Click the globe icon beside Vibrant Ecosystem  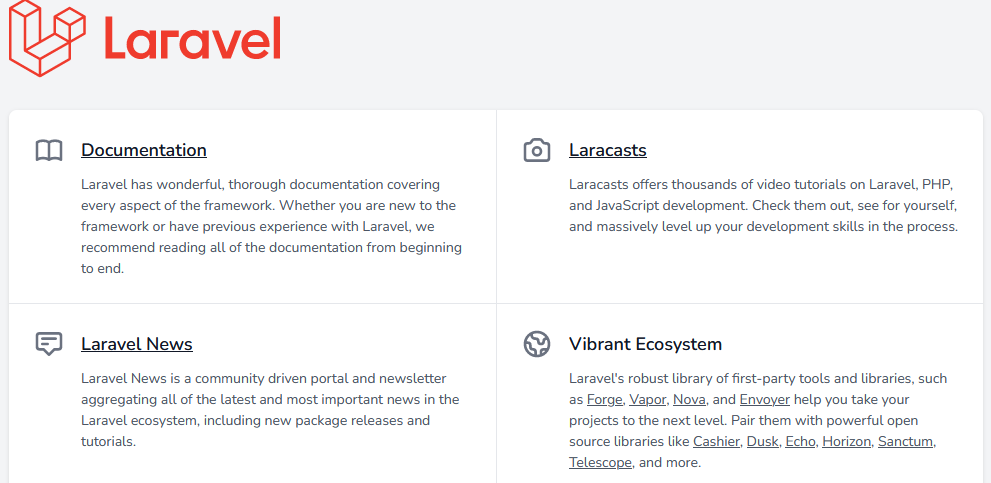point(537,345)
